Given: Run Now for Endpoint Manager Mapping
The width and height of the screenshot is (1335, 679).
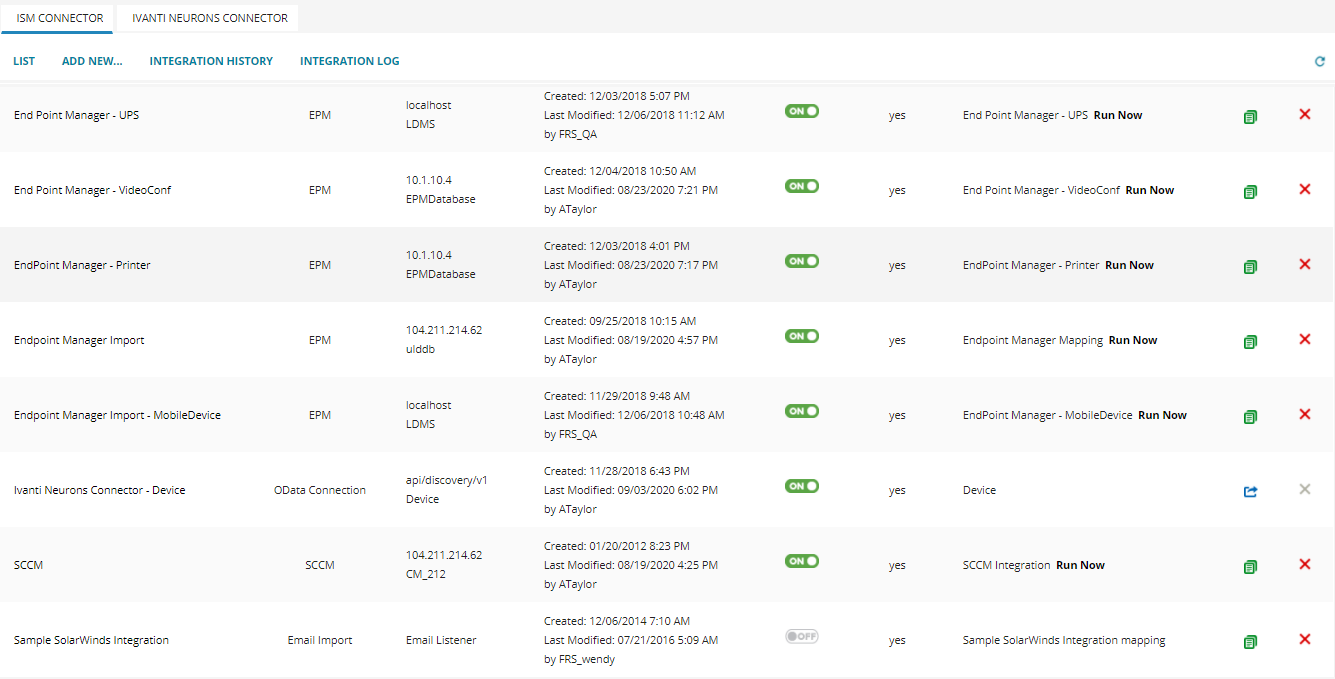Looking at the screenshot, I should click(x=1133, y=340).
